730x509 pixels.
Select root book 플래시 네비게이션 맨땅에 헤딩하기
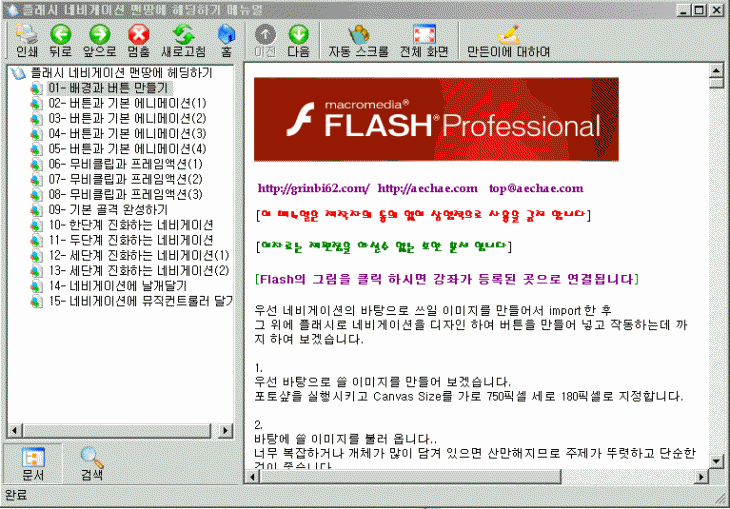(121, 73)
